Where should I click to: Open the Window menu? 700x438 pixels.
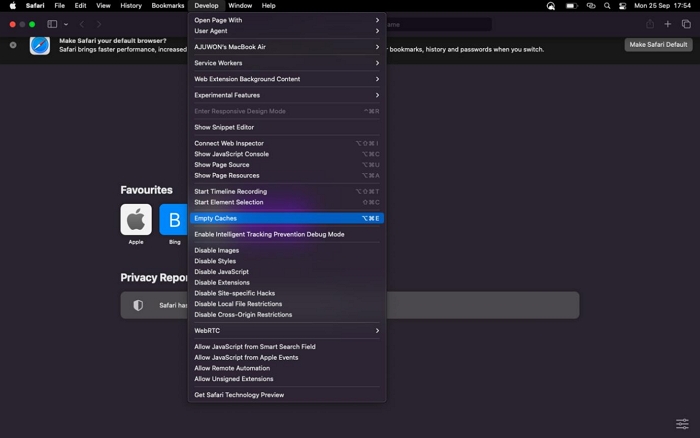pos(240,6)
